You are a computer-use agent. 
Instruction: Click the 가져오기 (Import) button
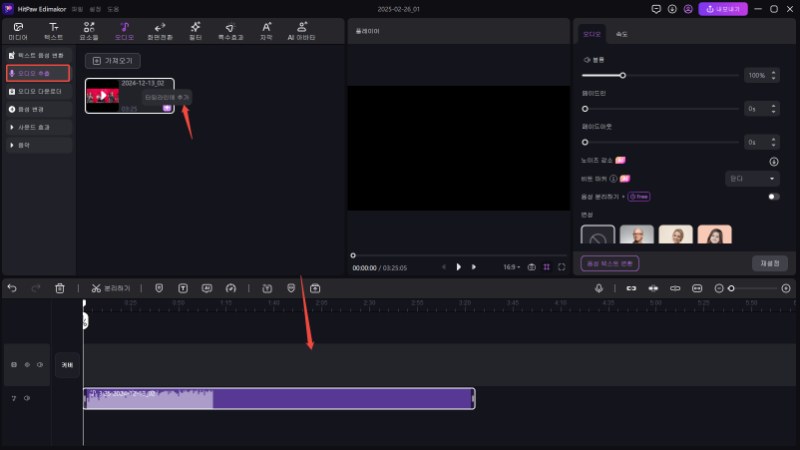[112, 60]
